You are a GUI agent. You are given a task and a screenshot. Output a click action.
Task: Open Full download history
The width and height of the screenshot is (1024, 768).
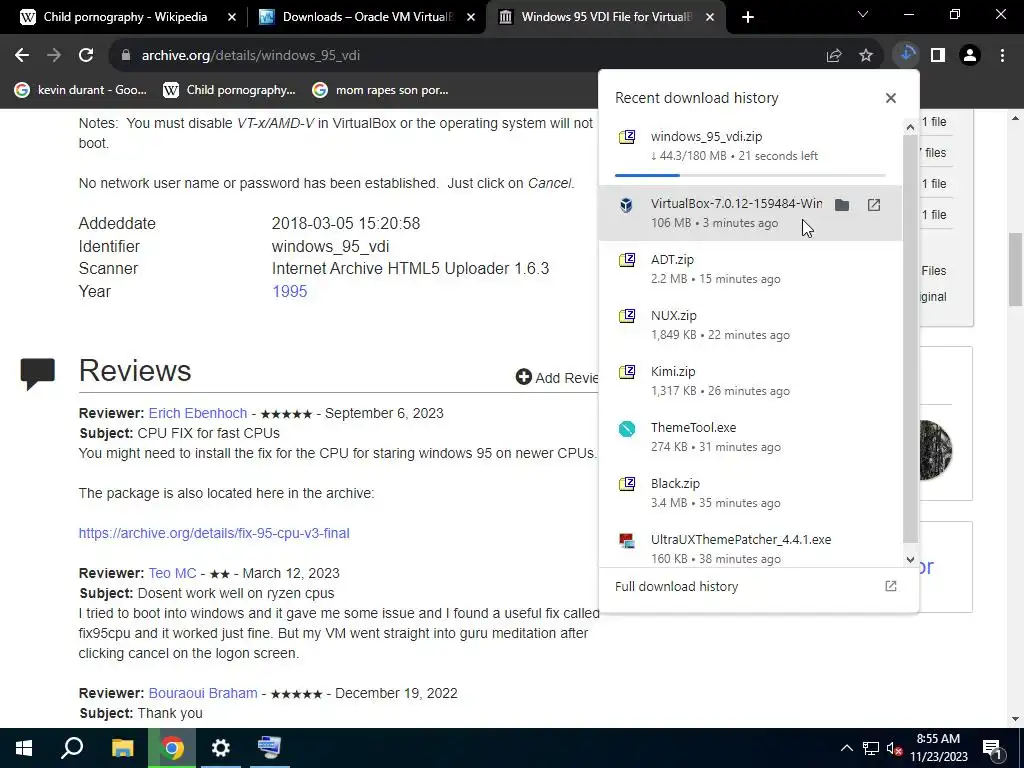pyautogui.click(x=677, y=586)
